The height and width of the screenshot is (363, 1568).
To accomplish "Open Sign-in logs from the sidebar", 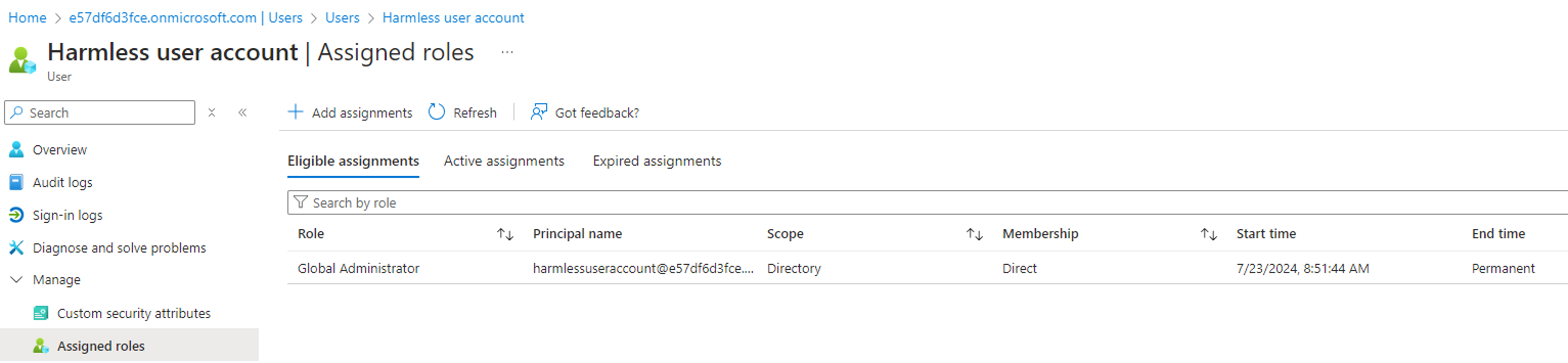I will 68,215.
